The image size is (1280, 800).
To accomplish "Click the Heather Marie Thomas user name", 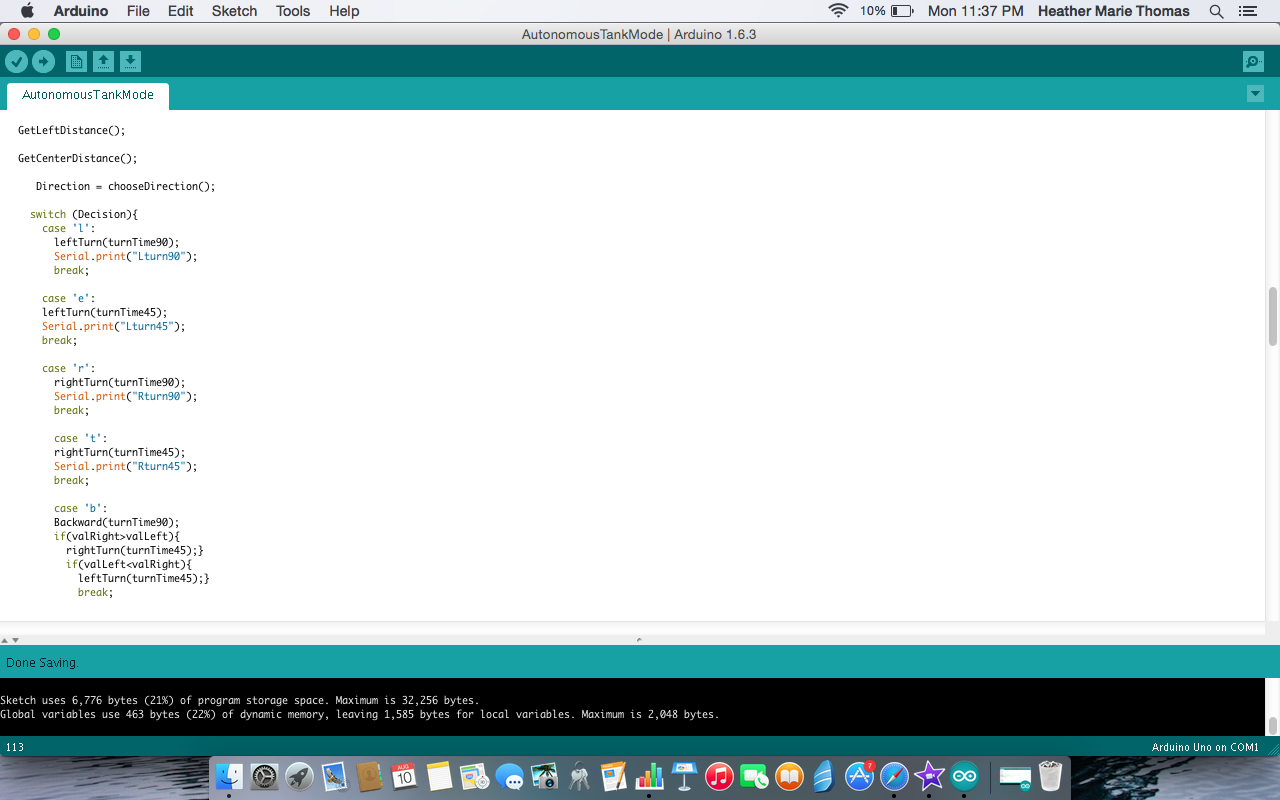I will [1113, 11].
